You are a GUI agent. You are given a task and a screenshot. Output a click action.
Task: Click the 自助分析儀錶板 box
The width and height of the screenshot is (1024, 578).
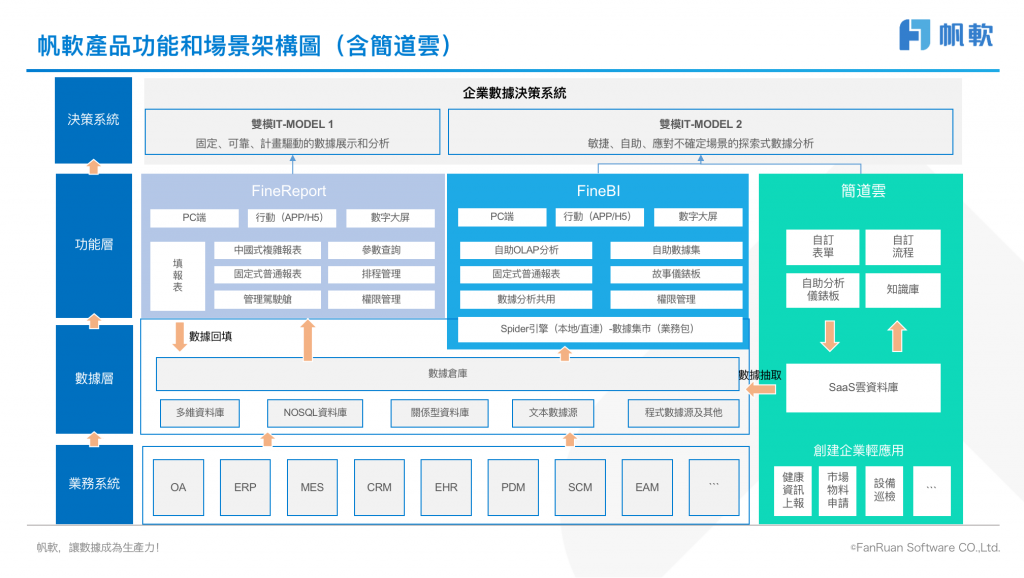click(823, 290)
